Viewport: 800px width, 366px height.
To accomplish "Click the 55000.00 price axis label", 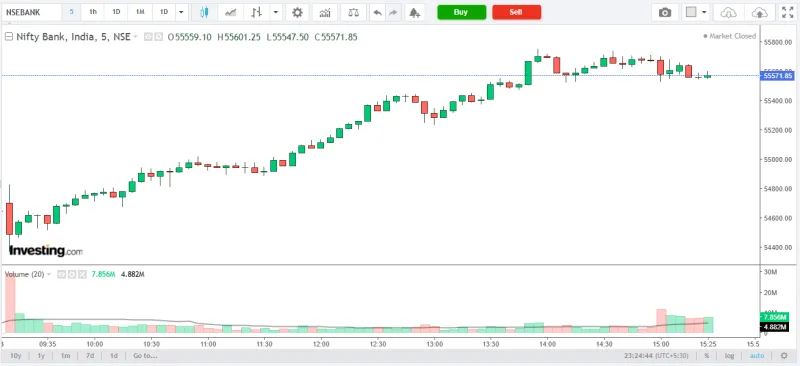I will (777, 160).
